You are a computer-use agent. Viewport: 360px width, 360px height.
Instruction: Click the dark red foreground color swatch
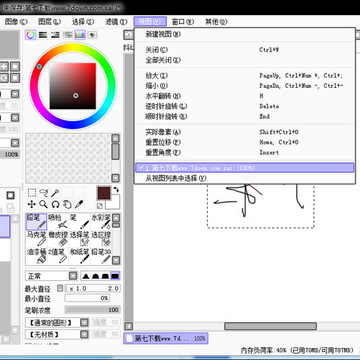(x=104, y=193)
